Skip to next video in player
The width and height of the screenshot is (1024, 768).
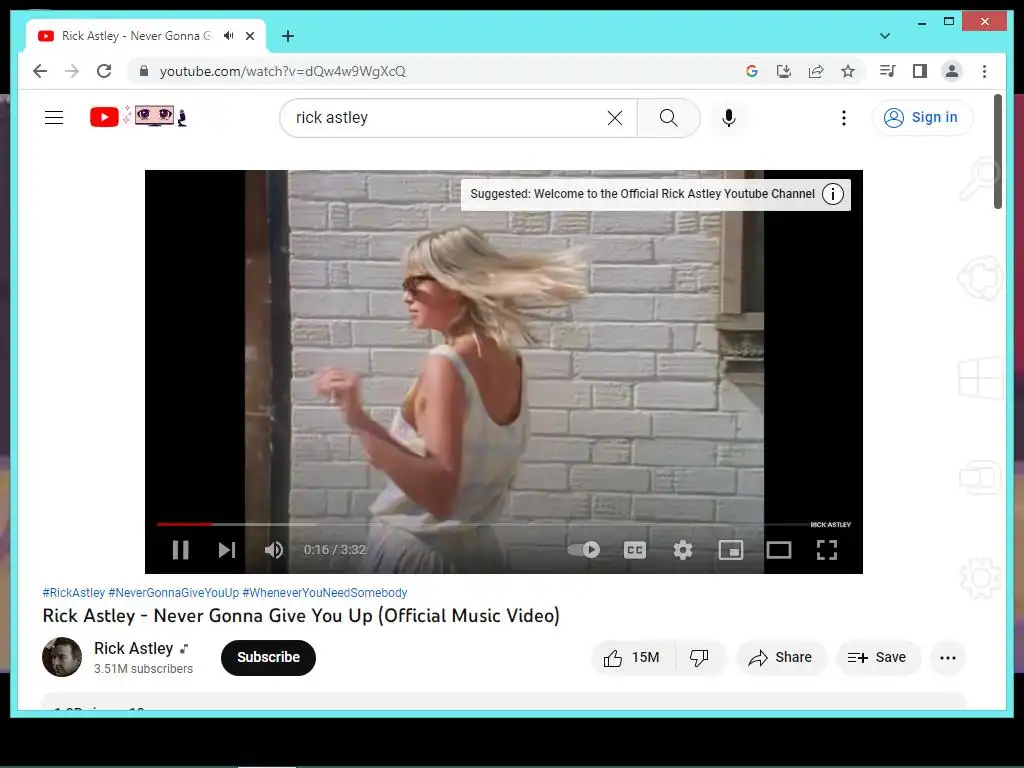pos(227,550)
